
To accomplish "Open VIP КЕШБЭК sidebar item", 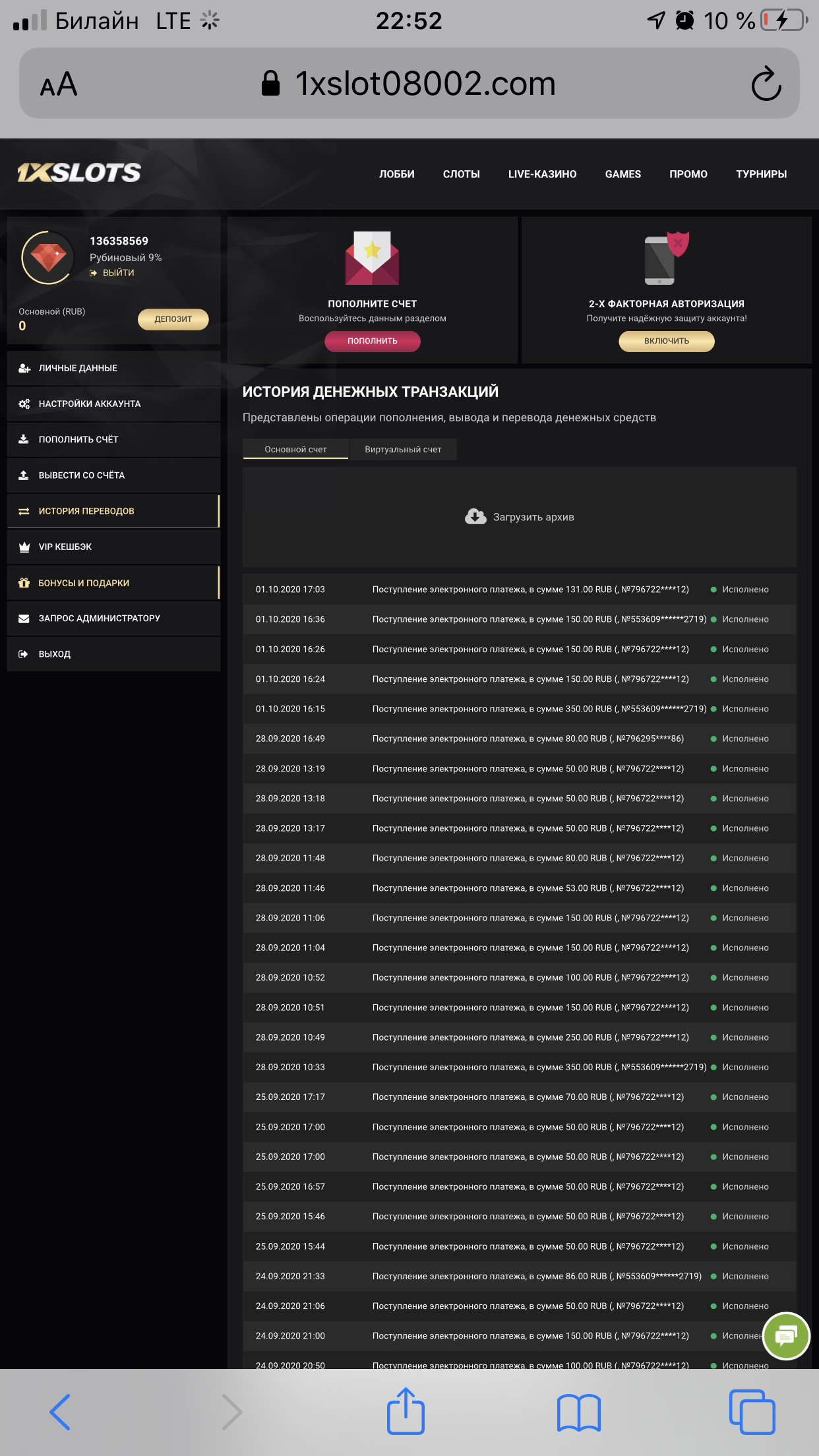I will (x=113, y=547).
